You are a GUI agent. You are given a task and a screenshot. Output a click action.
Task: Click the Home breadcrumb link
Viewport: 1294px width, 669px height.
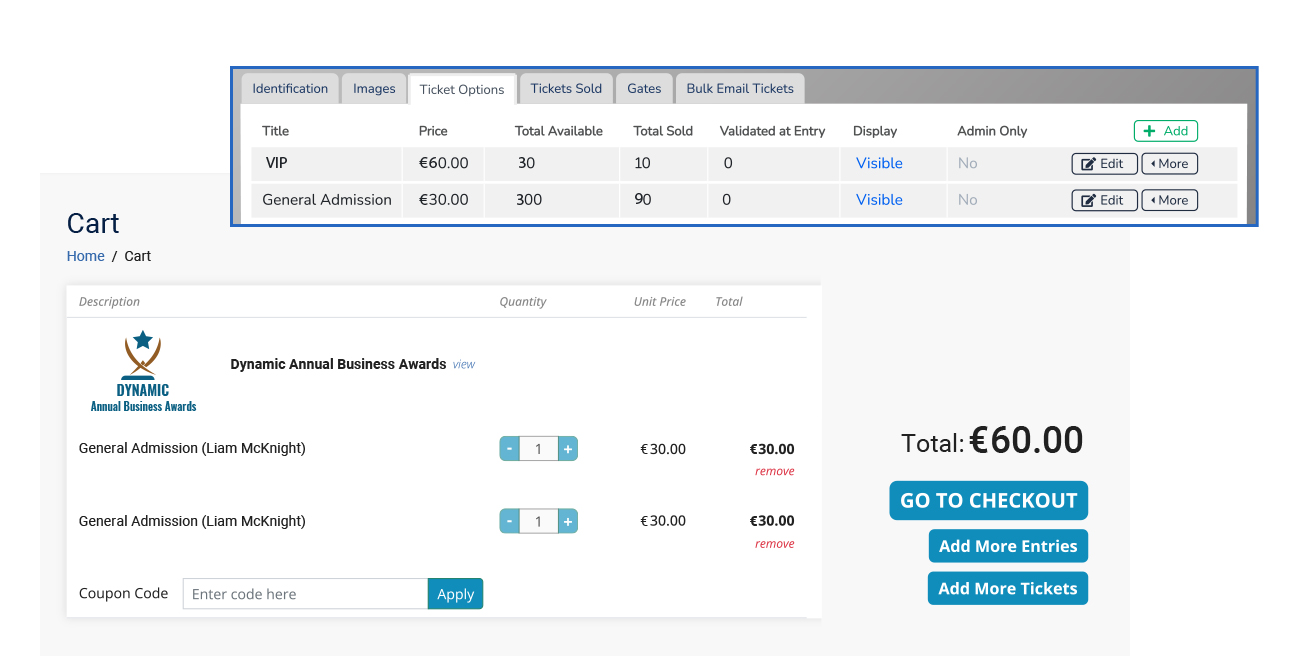pyautogui.click(x=85, y=256)
